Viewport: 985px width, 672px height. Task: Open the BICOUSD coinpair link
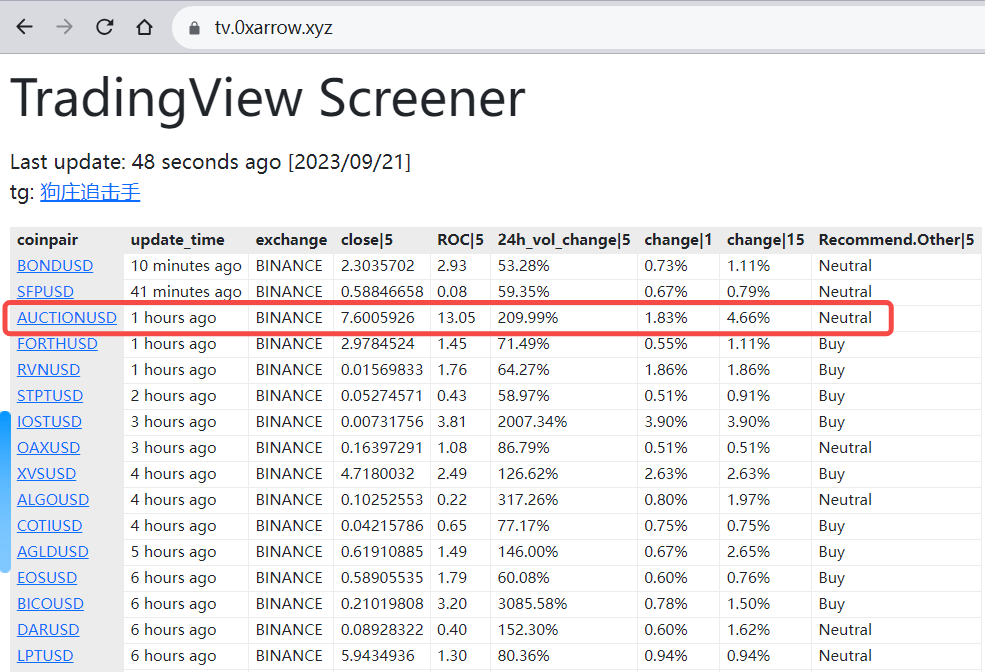click(50, 604)
